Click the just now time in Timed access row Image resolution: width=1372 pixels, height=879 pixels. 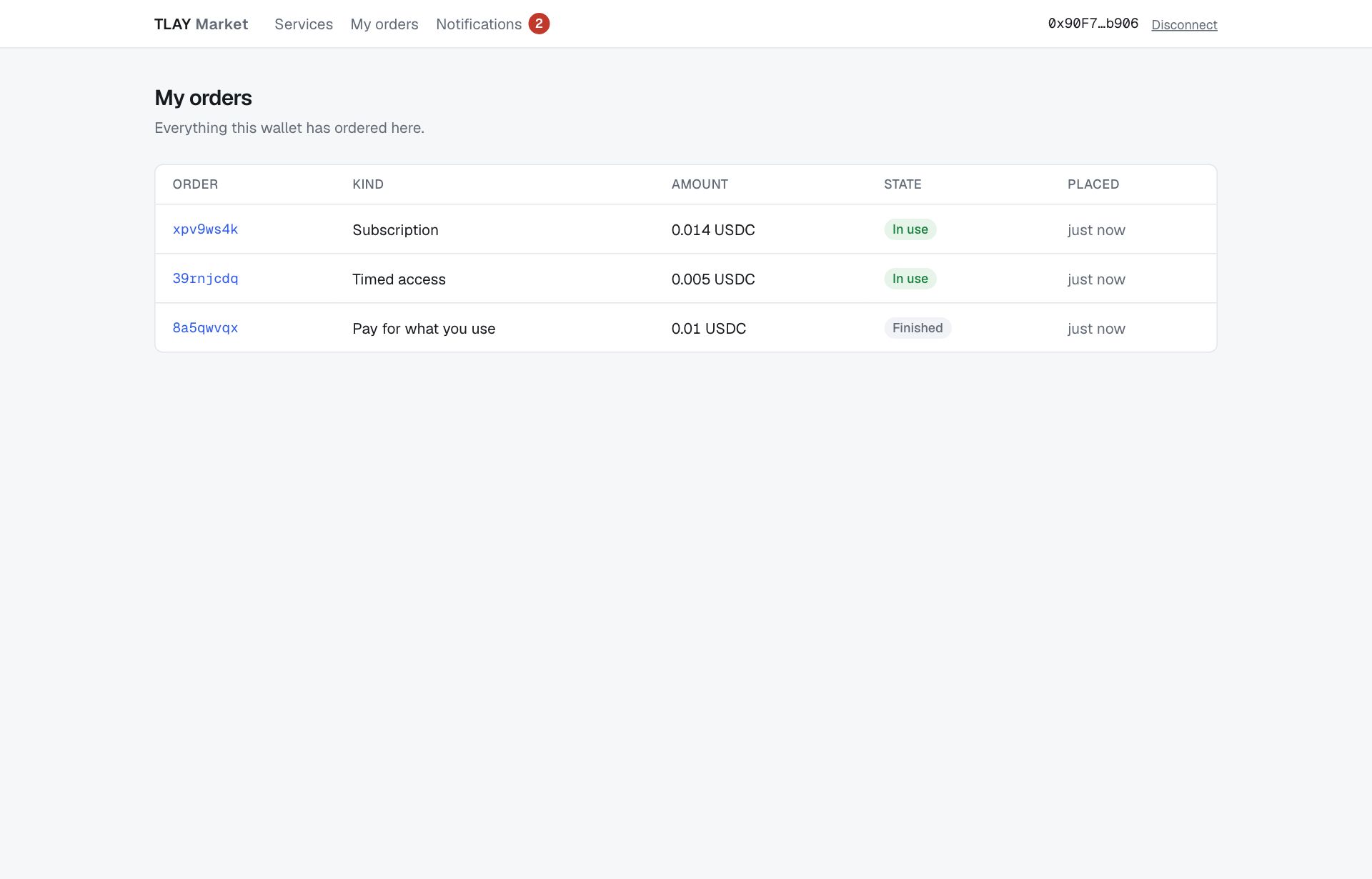click(x=1096, y=279)
